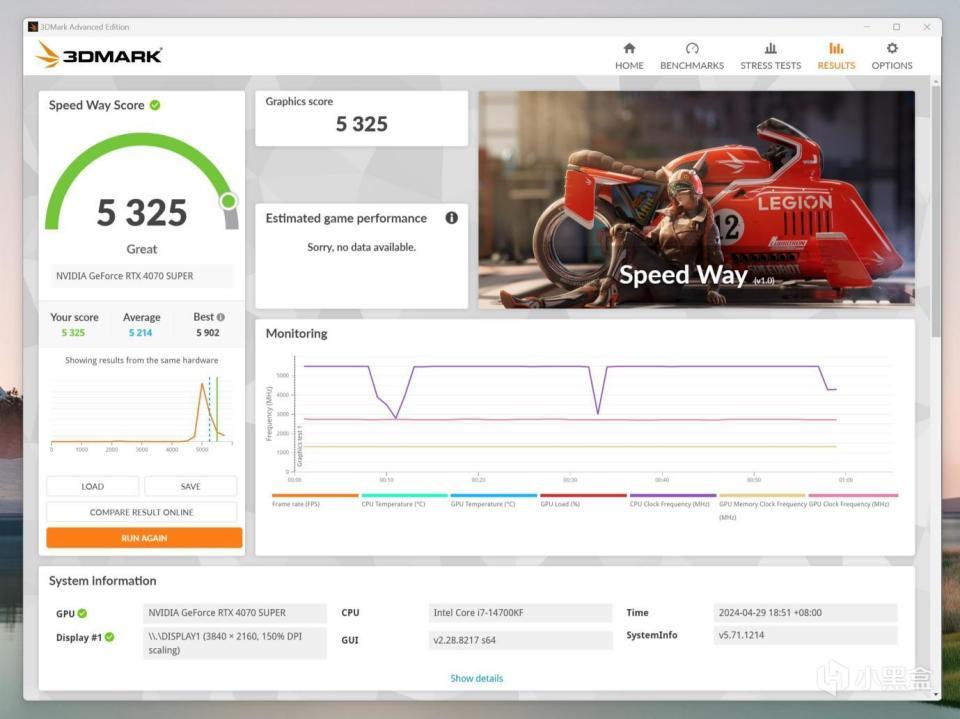Click the info icon next to Best
960x719 pixels.
[x=220, y=317]
